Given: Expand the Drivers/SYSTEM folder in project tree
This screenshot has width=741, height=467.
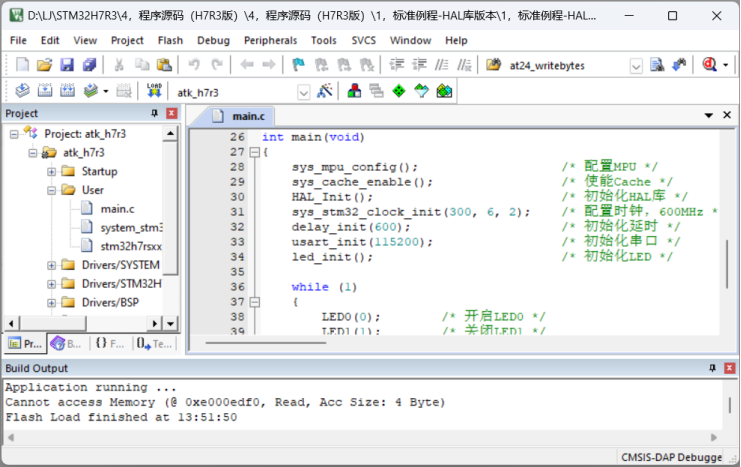Looking at the screenshot, I should [51, 265].
